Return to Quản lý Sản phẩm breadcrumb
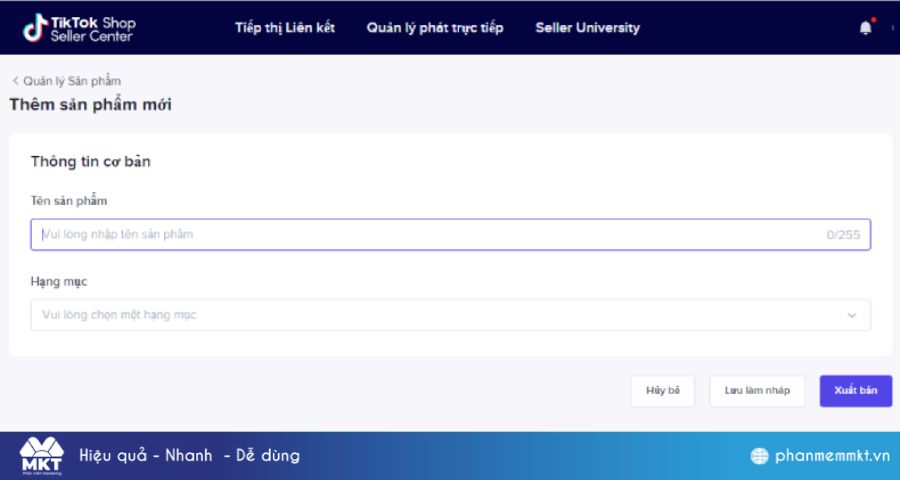This screenshot has width=900, height=480. click(72, 81)
